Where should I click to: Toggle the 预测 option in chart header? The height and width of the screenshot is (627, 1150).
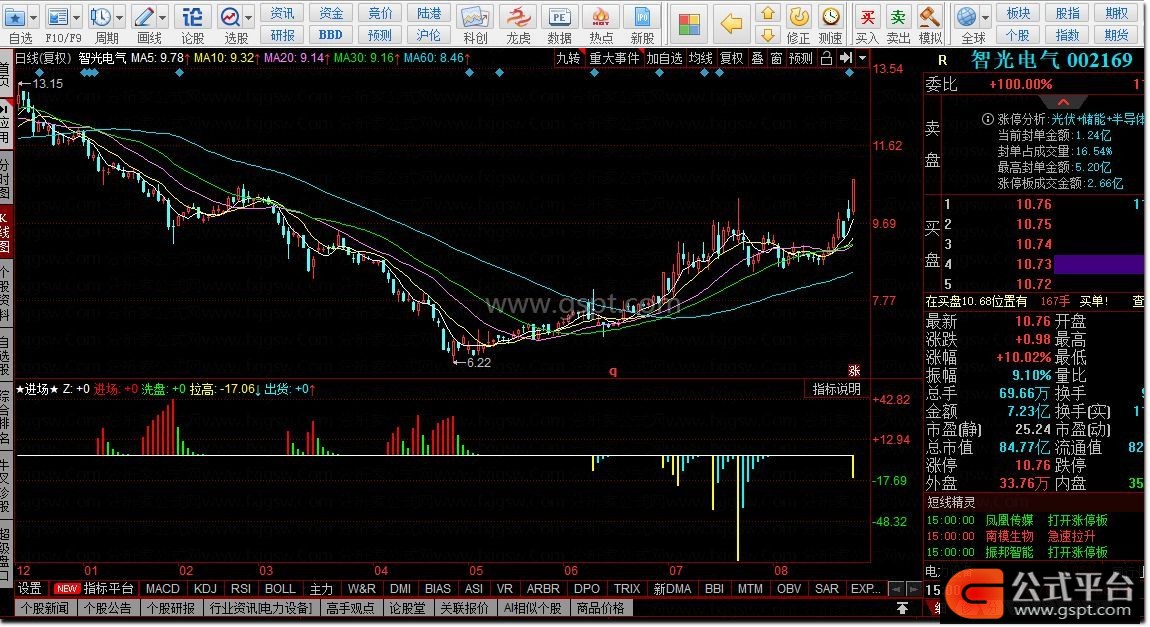[x=800, y=58]
